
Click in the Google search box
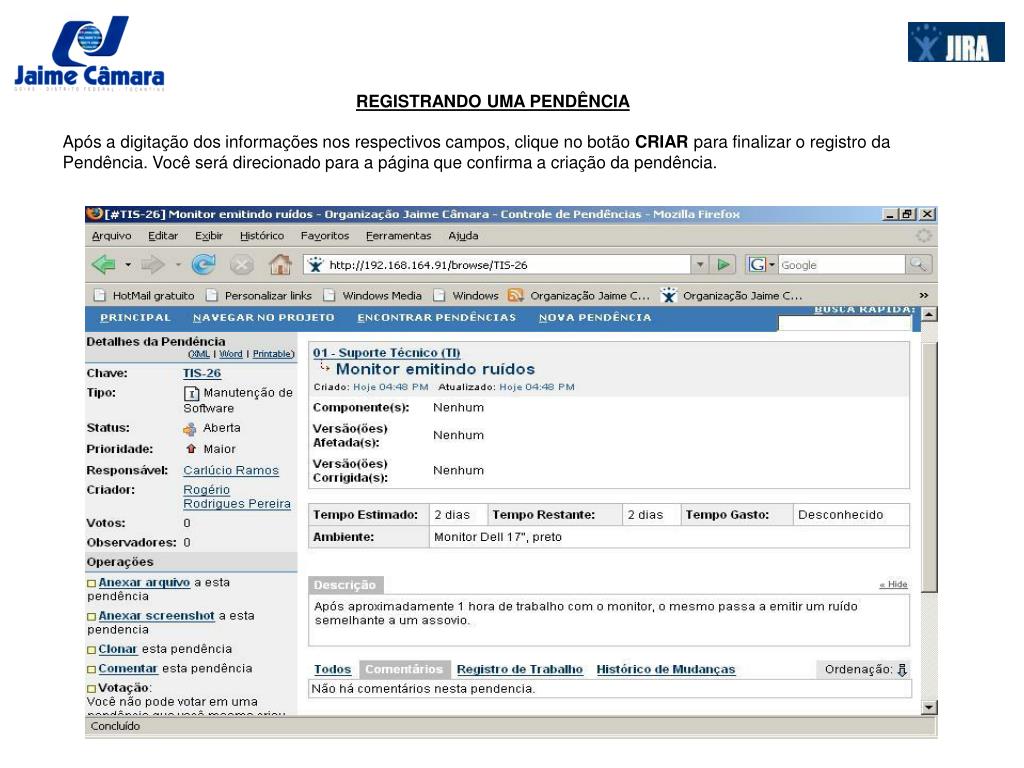click(842, 265)
